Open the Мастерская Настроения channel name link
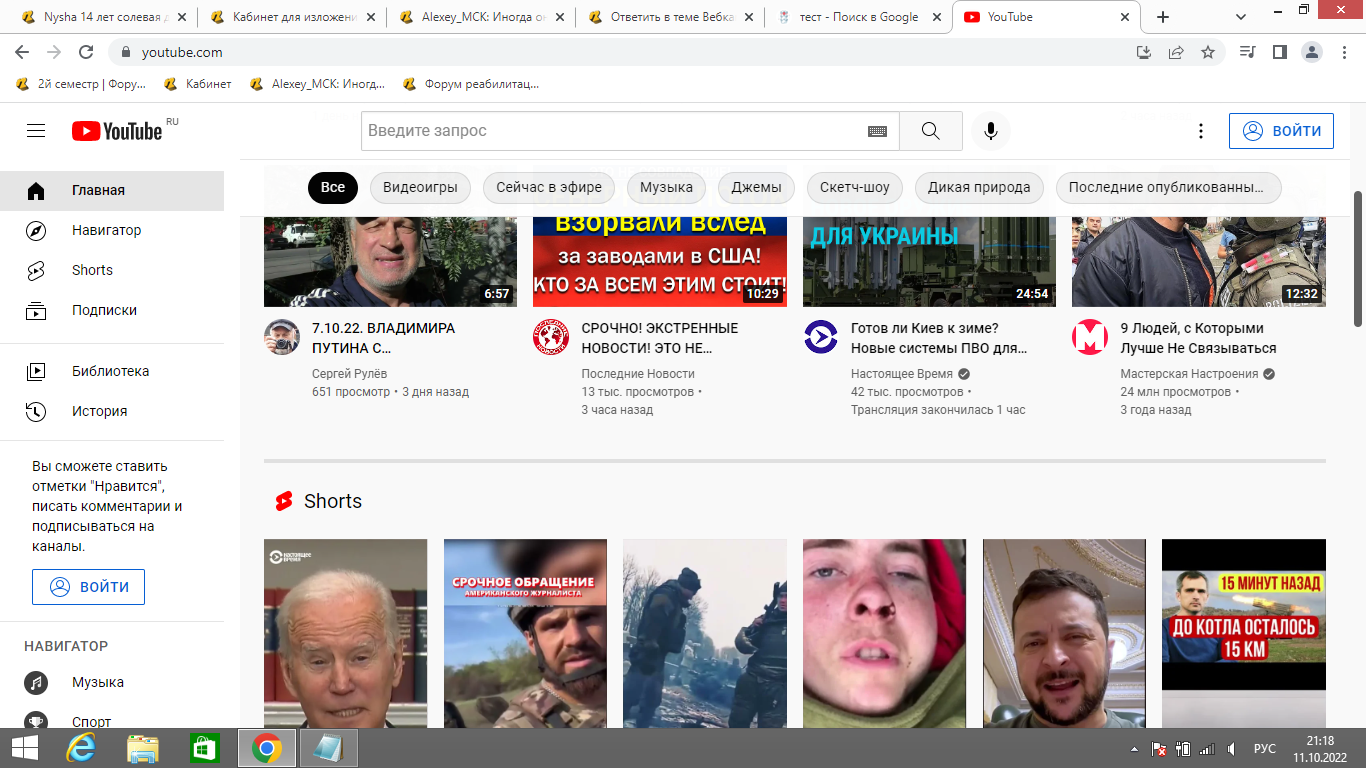 (1189, 374)
